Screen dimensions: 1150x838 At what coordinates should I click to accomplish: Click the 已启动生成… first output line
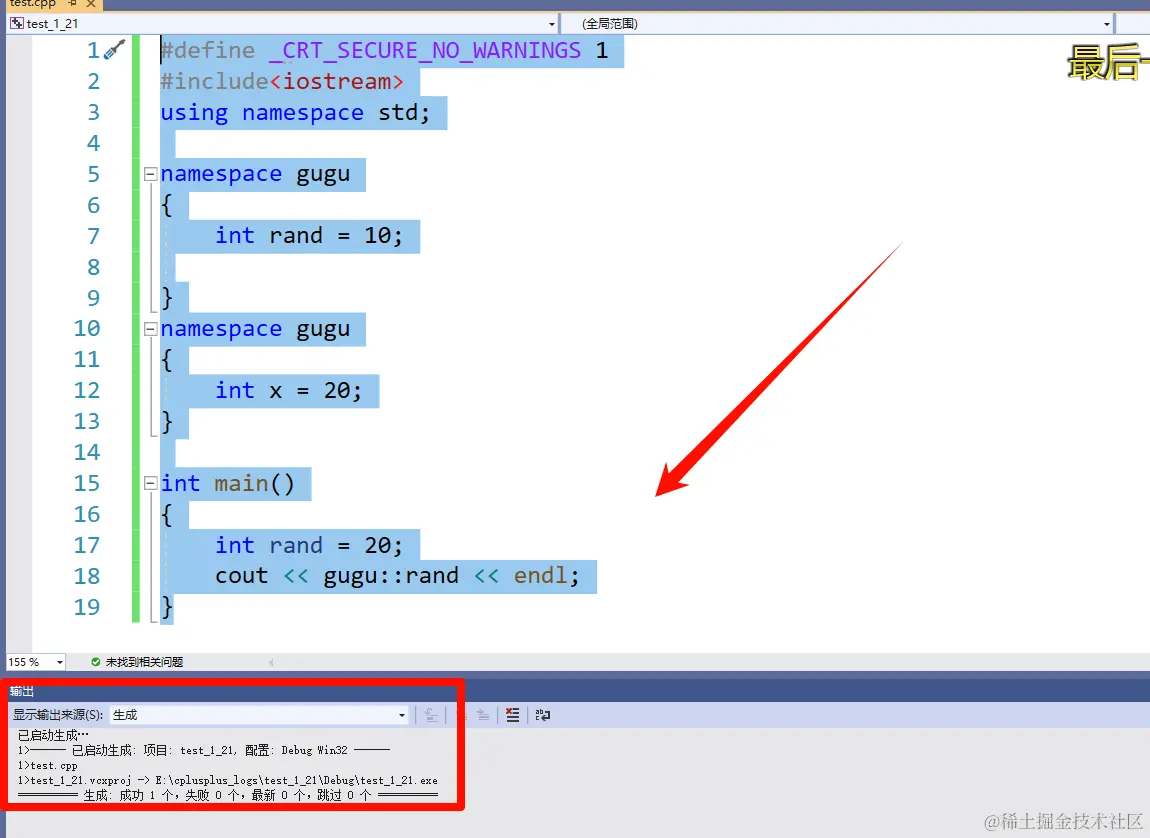coord(53,735)
